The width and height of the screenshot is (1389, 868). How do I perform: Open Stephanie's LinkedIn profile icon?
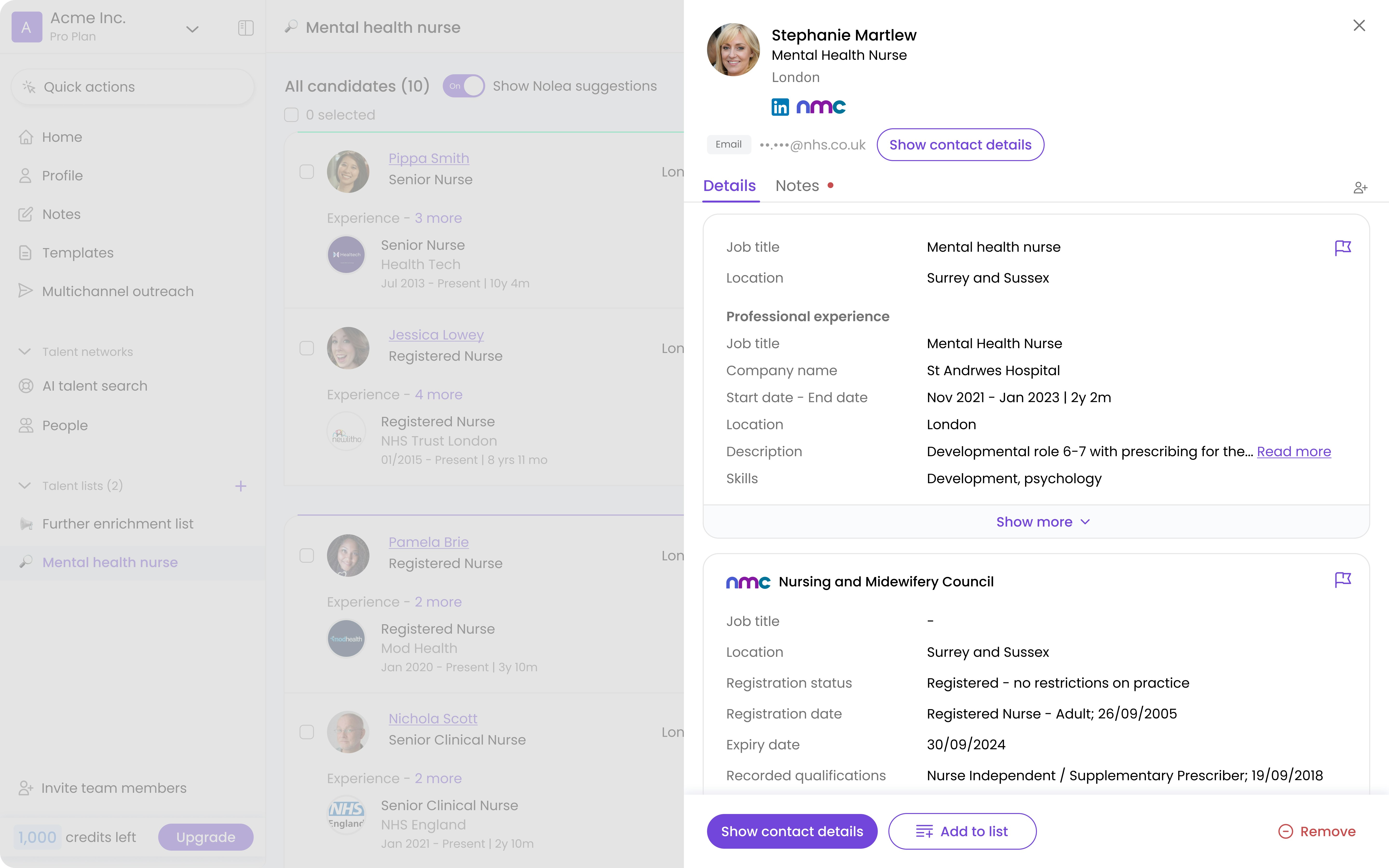pyautogui.click(x=779, y=107)
